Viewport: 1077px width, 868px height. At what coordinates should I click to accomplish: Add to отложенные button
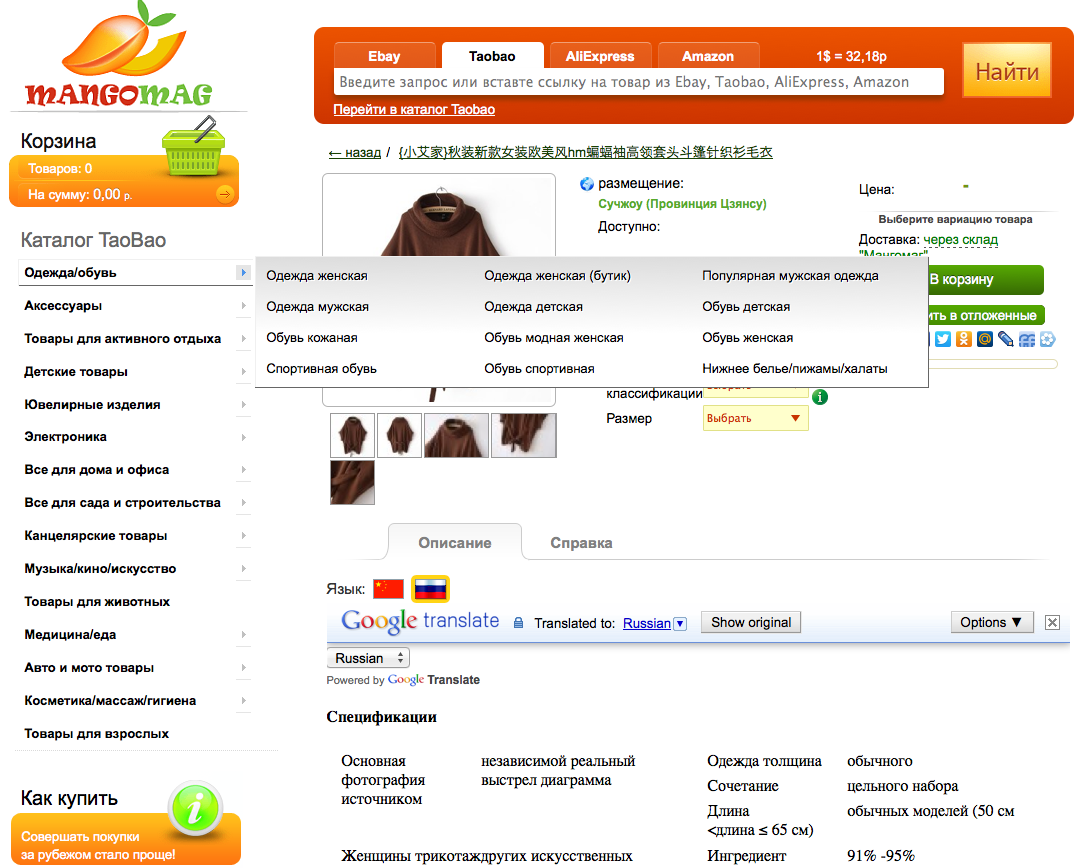point(986,315)
